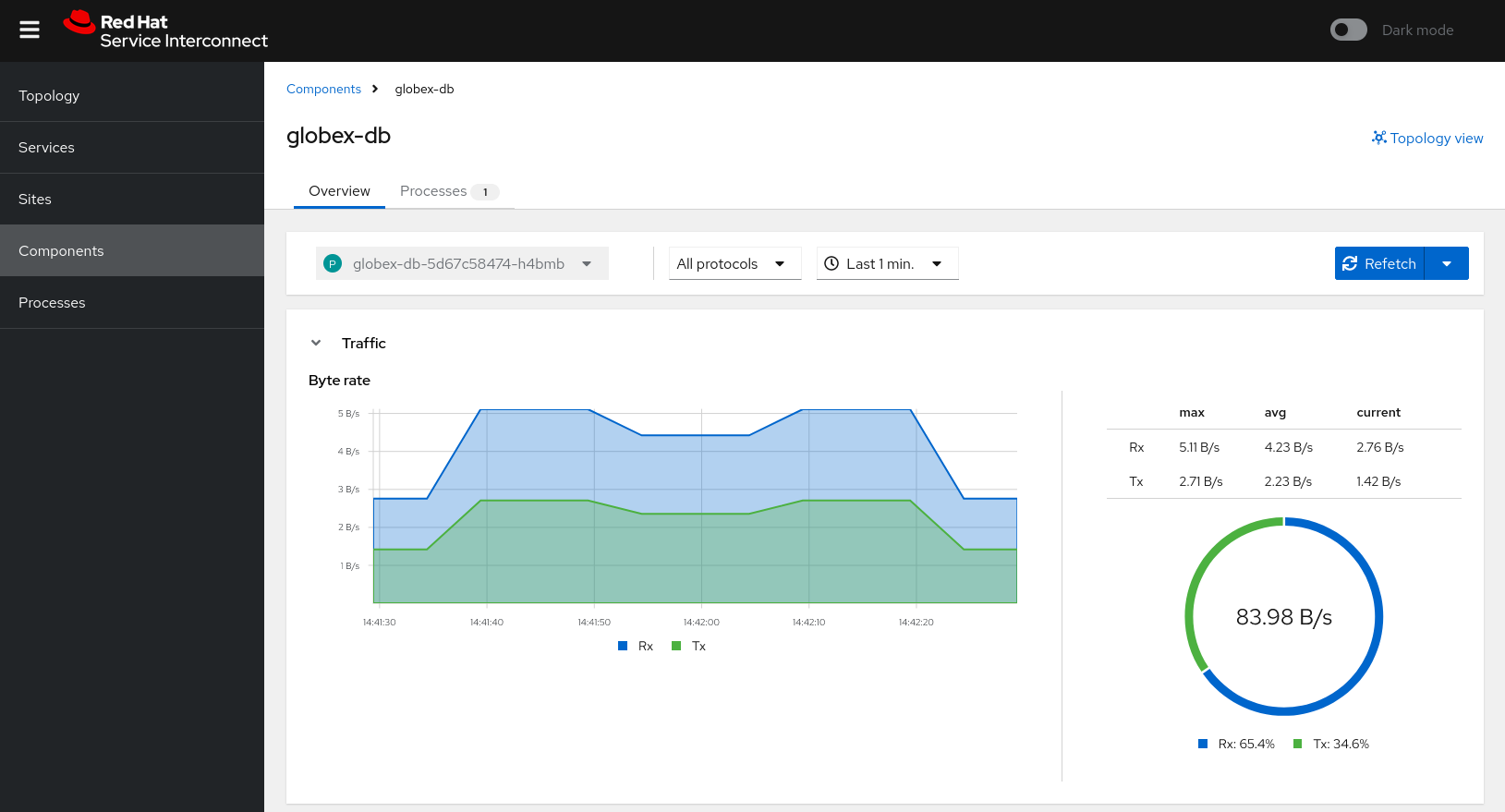Click the Traffic section heading

pyautogui.click(x=364, y=343)
